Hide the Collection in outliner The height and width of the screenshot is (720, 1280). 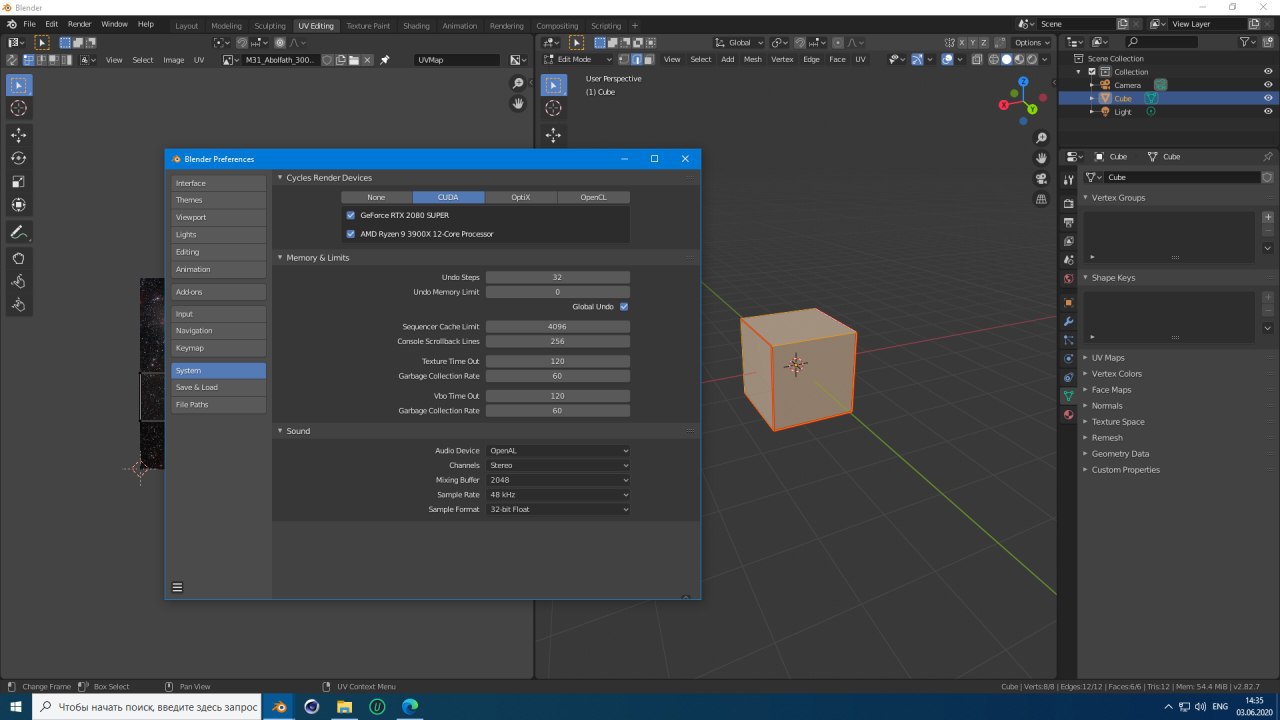[x=1268, y=72]
